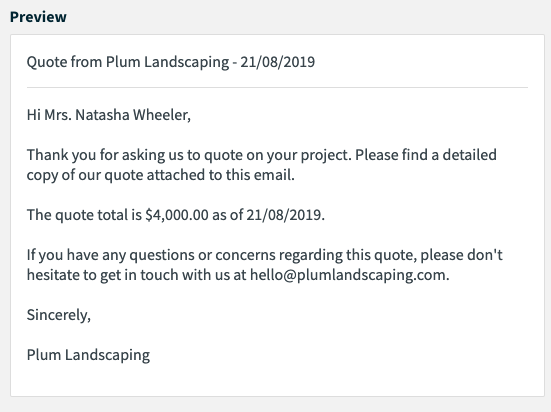Screen dimensions: 551x412
Task: Click the greeting "Hi Mrs."
Action: (x=49, y=115)
